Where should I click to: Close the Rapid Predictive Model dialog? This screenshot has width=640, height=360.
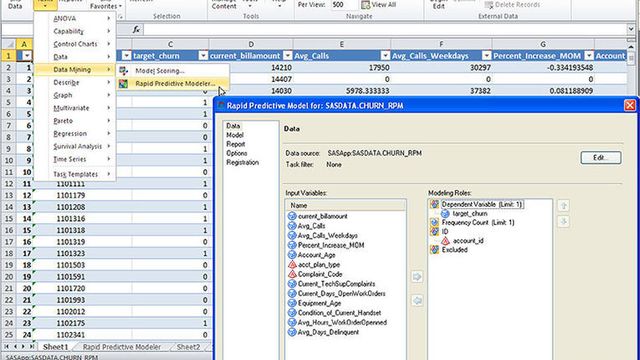(x=630, y=105)
